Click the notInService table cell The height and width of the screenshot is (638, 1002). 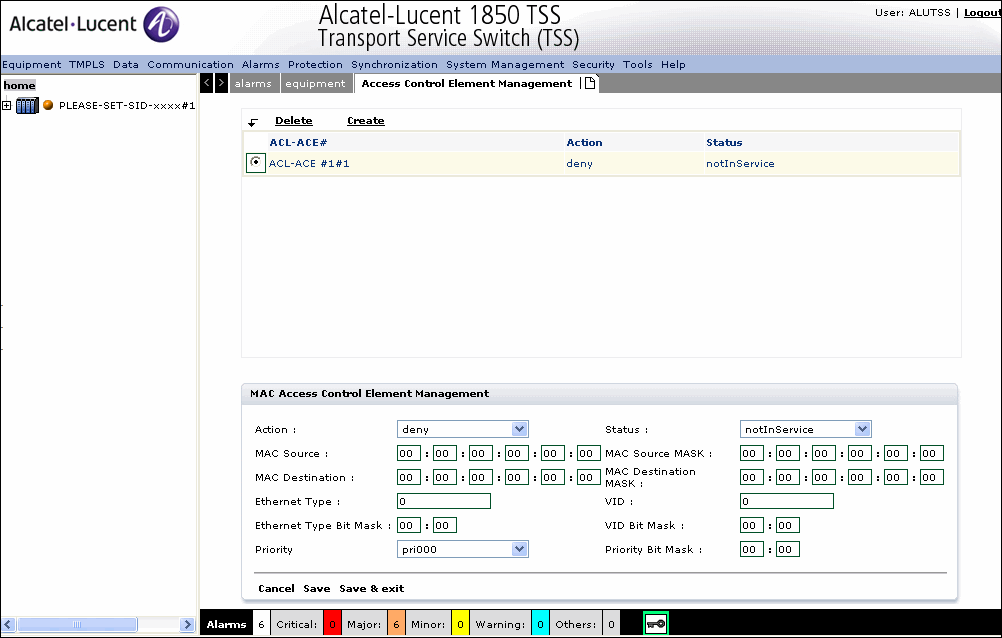coord(740,164)
